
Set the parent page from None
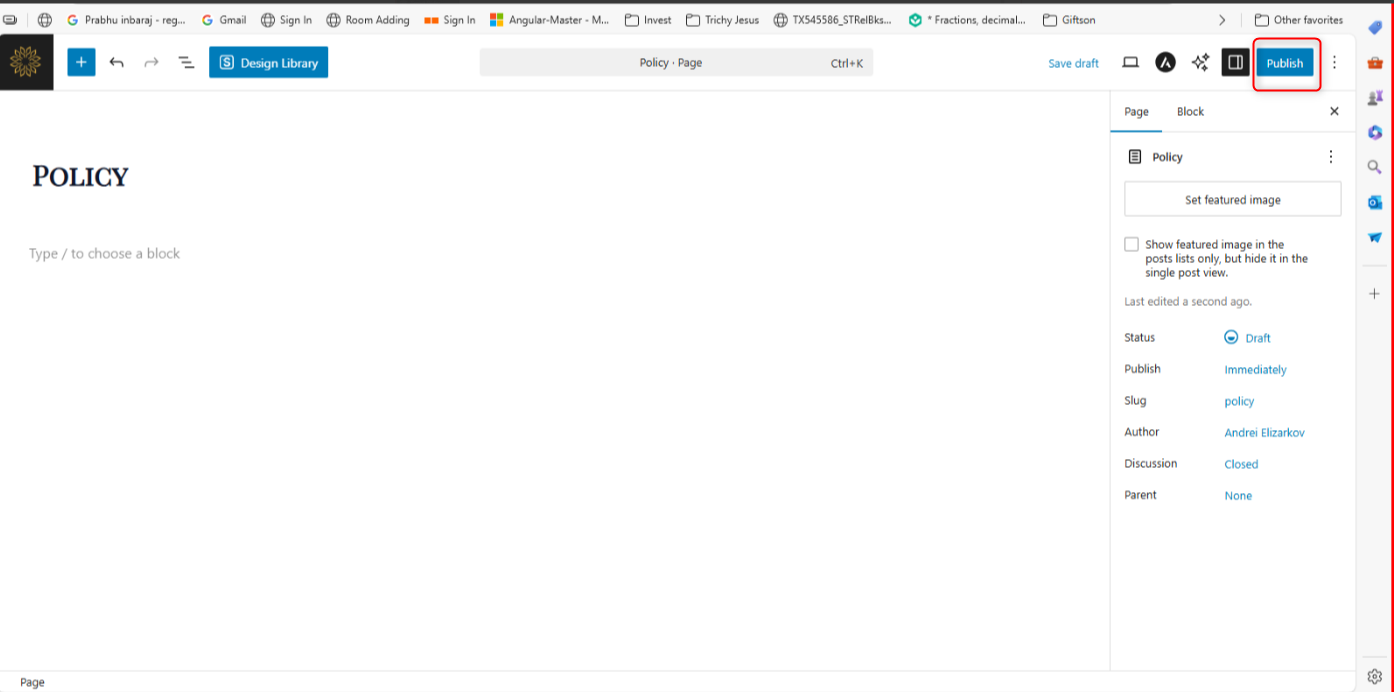(1238, 496)
